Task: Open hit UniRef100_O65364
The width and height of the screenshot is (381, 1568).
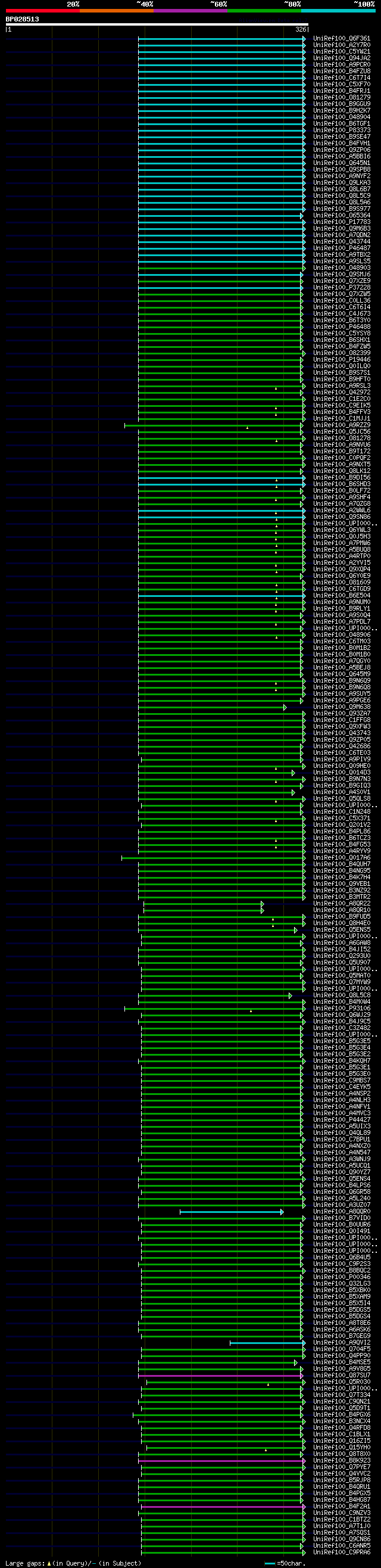Action: 342,216
